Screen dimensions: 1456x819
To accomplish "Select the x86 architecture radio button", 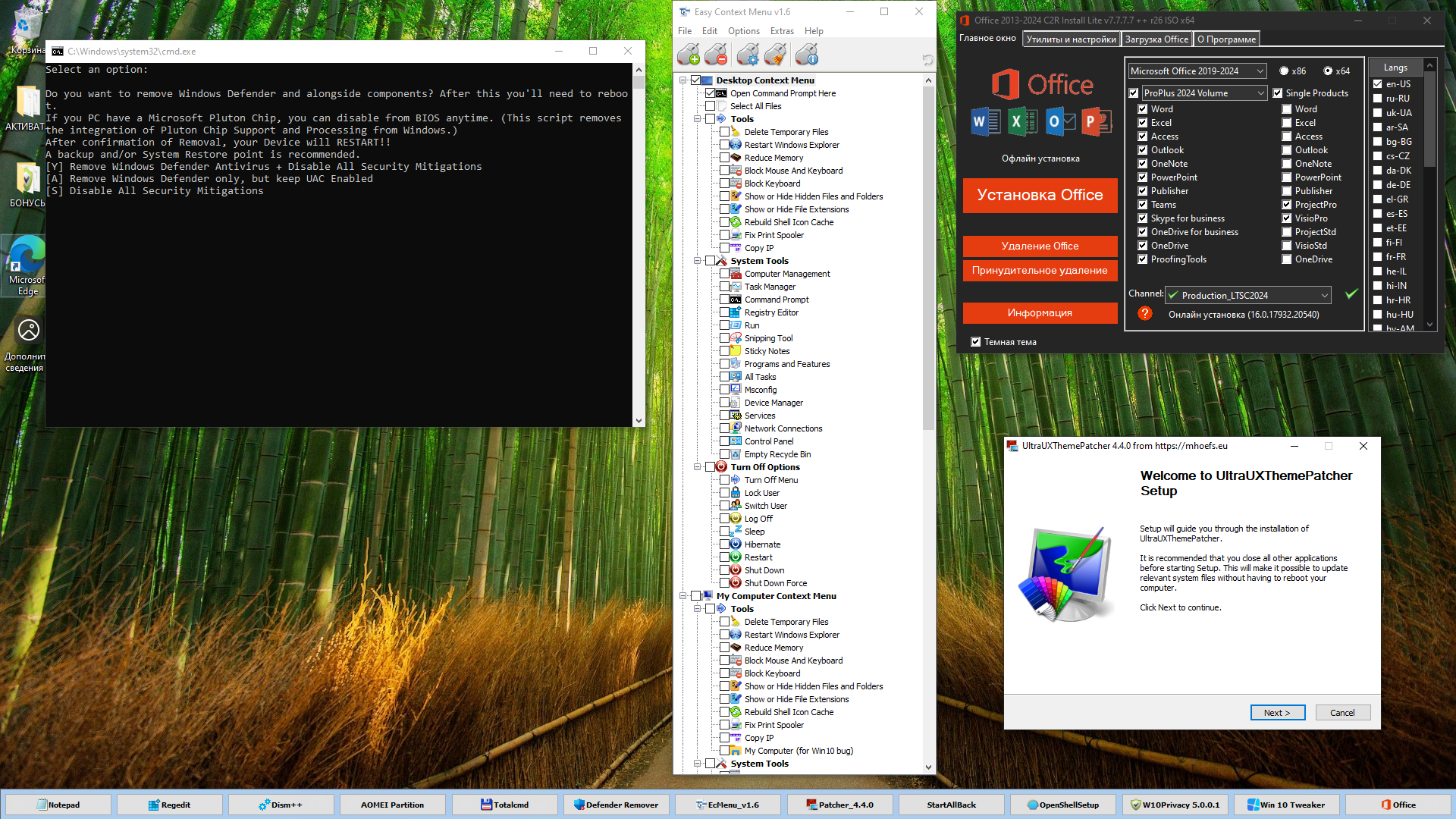I will [x=1284, y=71].
